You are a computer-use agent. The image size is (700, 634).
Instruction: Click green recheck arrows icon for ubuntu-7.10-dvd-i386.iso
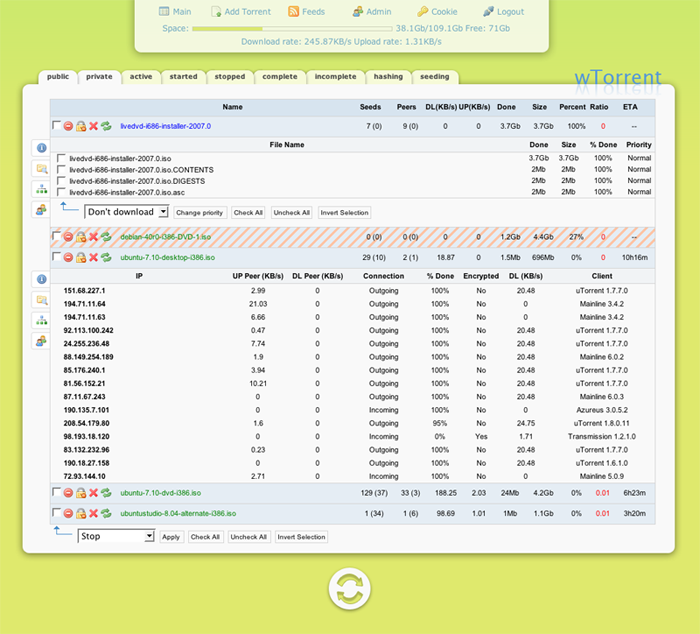[x=105, y=493]
